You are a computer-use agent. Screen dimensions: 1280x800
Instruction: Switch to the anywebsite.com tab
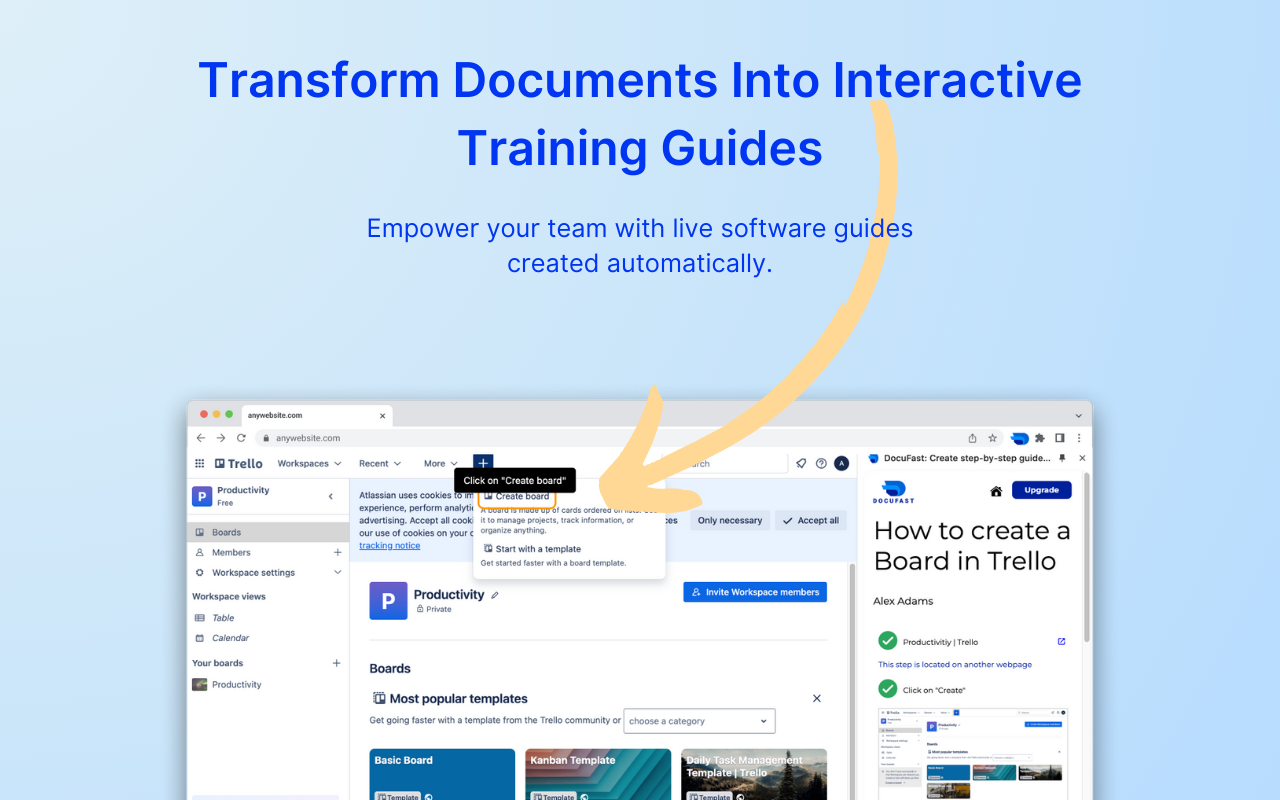[x=317, y=415]
